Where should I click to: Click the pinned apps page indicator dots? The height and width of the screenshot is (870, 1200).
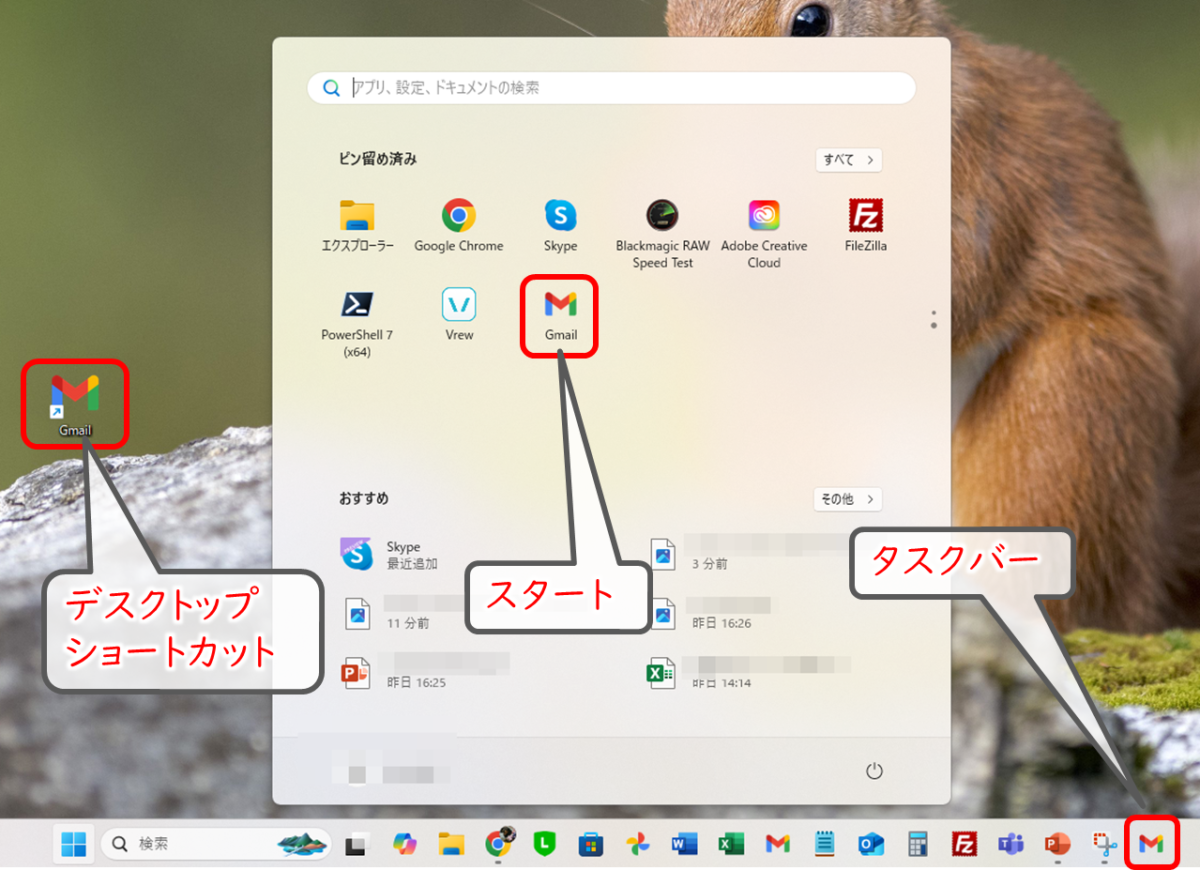(934, 320)
